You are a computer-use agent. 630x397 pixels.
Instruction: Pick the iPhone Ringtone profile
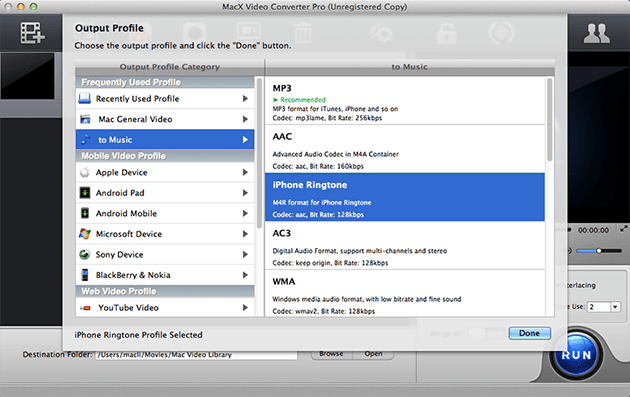pos(405,197)
